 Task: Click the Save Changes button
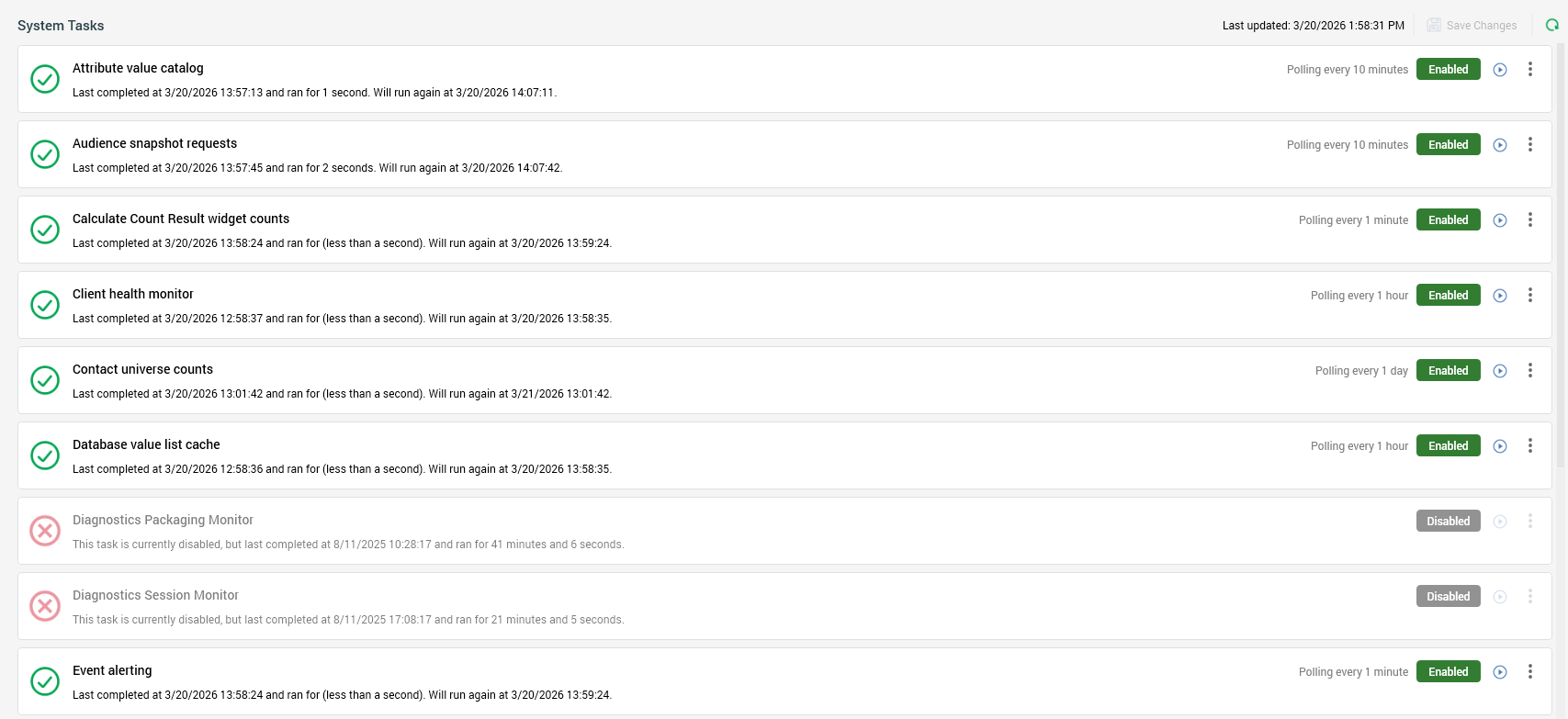pos(1472,26)
